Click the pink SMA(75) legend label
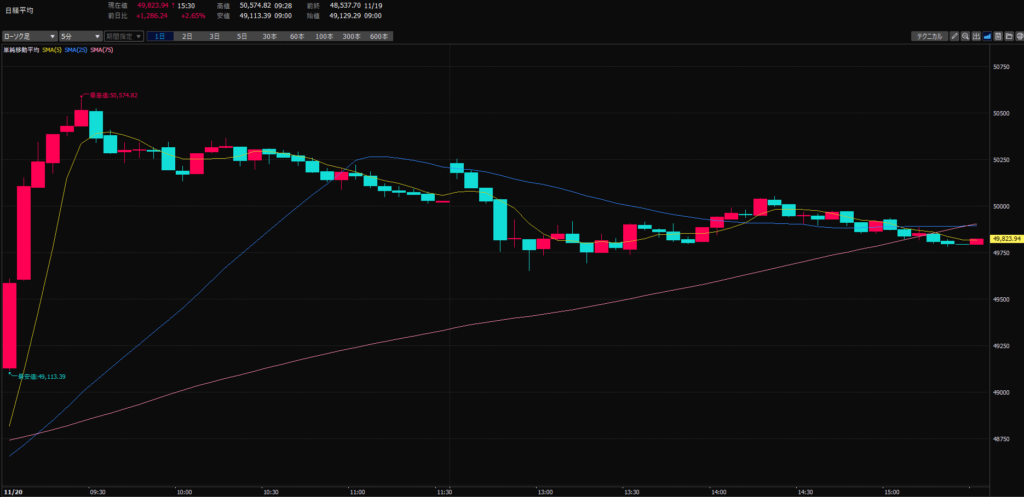The height and width of the screenshot is (497, 1024). 101,50
